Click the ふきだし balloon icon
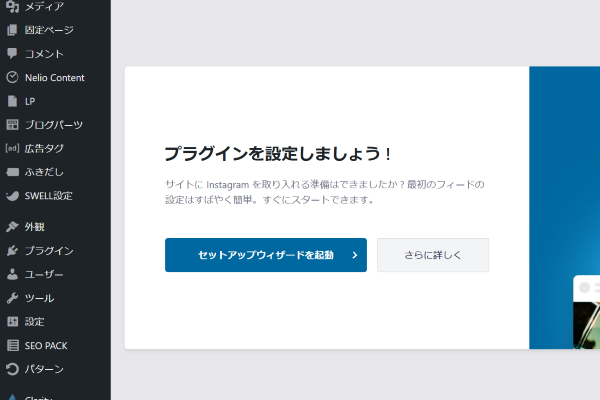This screenshot has width=600, height=400. pyautogui.click(x=12, y=172)
